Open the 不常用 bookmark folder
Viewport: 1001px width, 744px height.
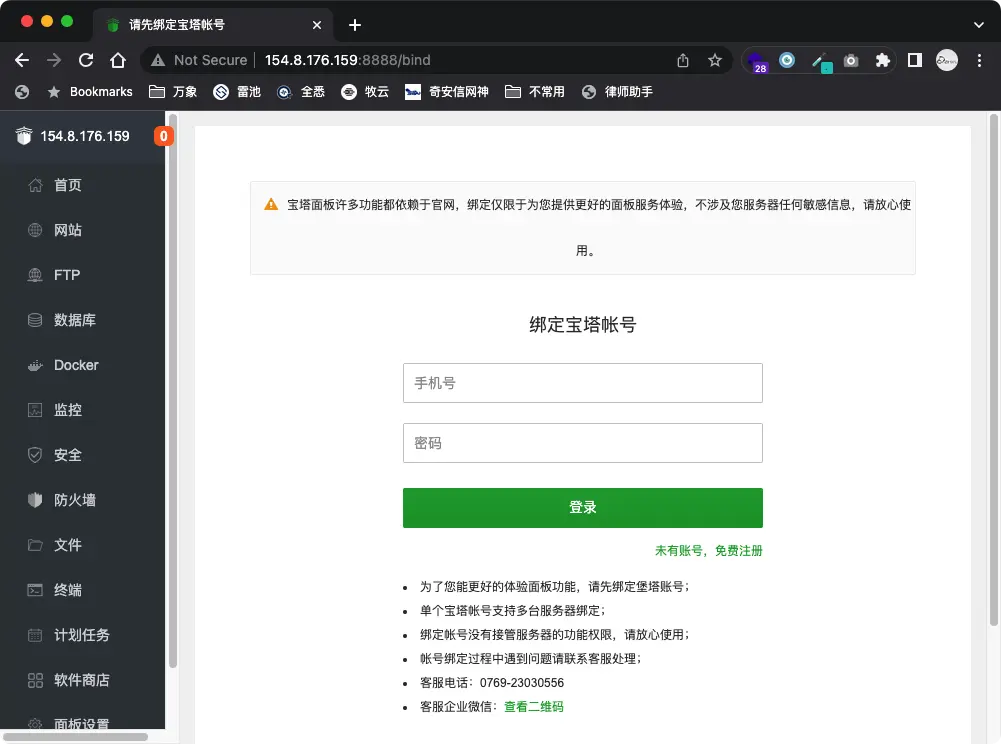[534, 92]
